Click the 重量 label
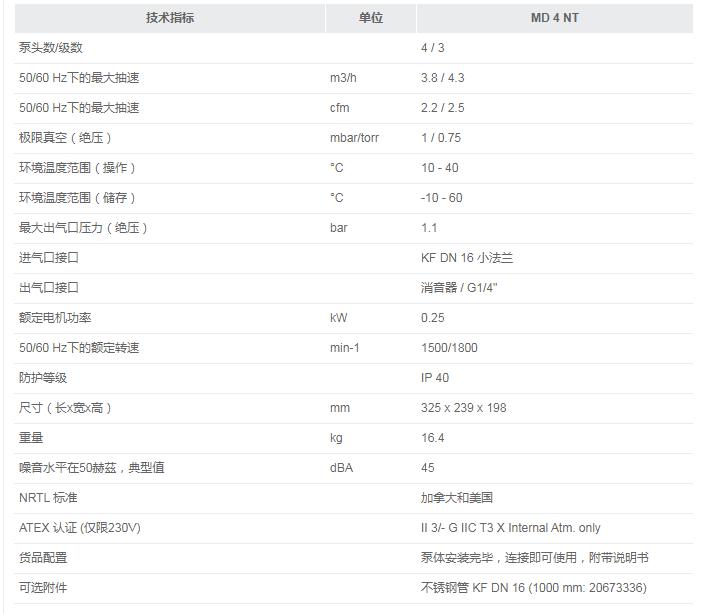 pyautogui.click(x=31, y=438)
